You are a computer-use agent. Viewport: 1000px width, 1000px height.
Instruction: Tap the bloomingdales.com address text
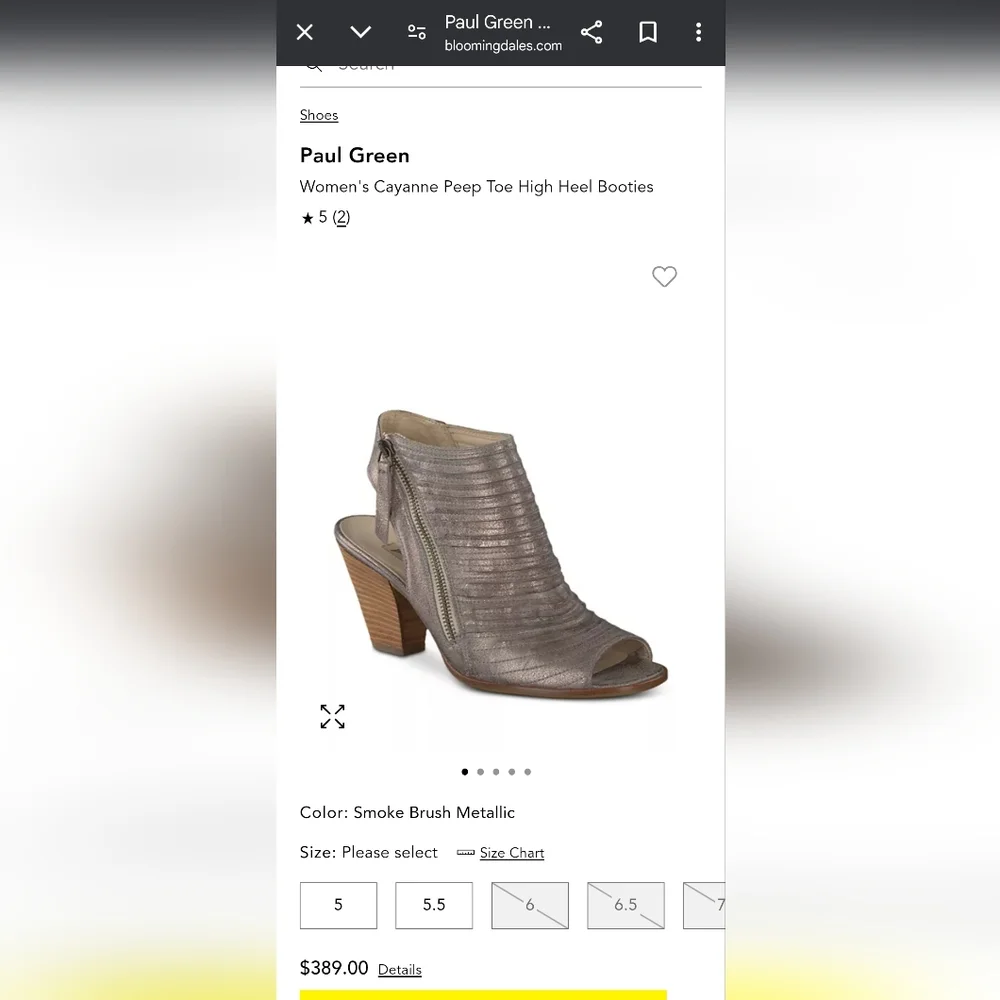click(x=503, y=46)
